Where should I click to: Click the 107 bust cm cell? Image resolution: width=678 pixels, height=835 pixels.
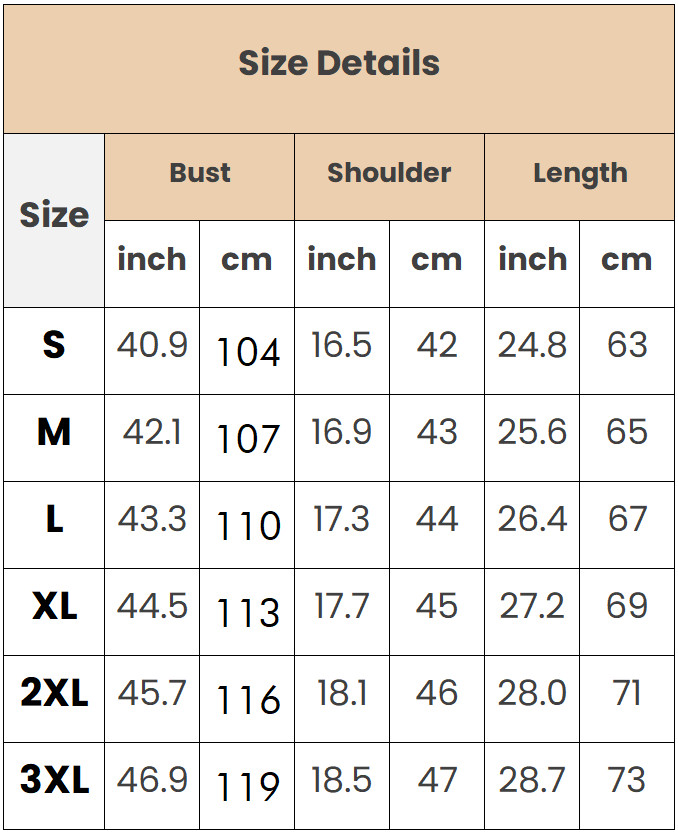click(x=248, y=439)
